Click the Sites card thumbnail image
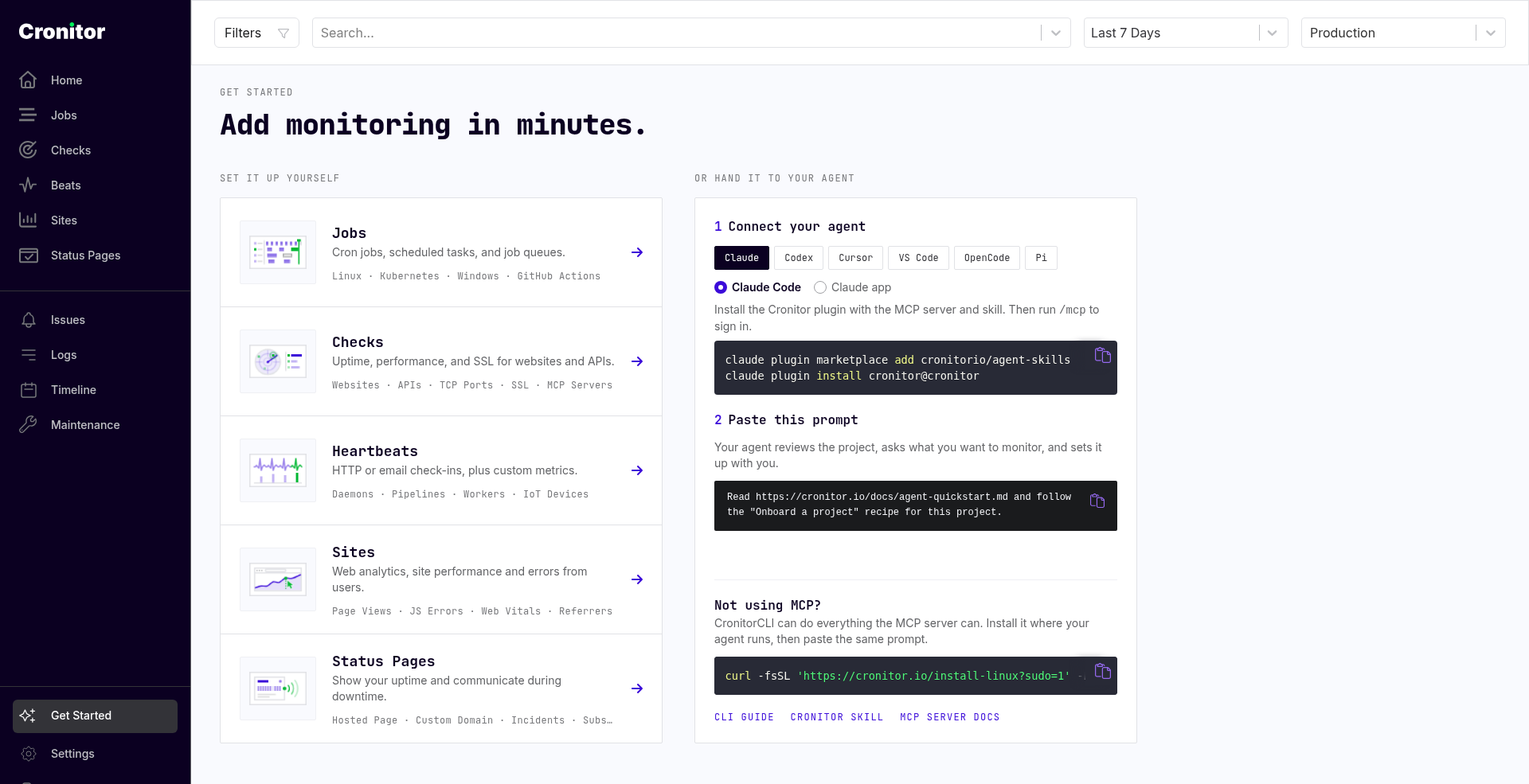The width and height of the screenshot is (1529, 784). point(278,579)
